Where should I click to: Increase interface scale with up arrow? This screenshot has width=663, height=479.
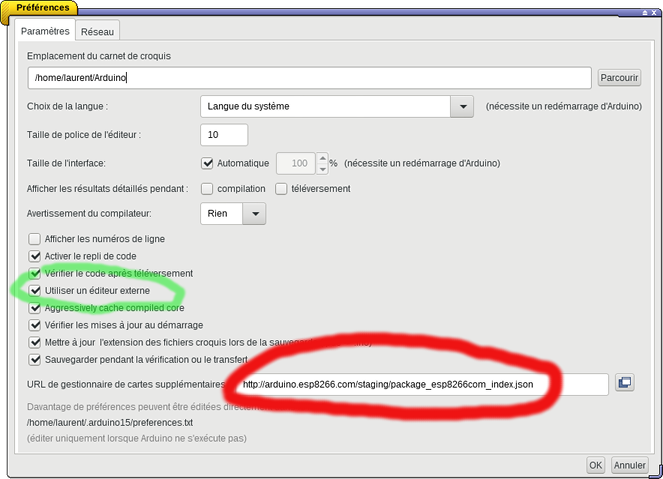[x=322, y=158]
